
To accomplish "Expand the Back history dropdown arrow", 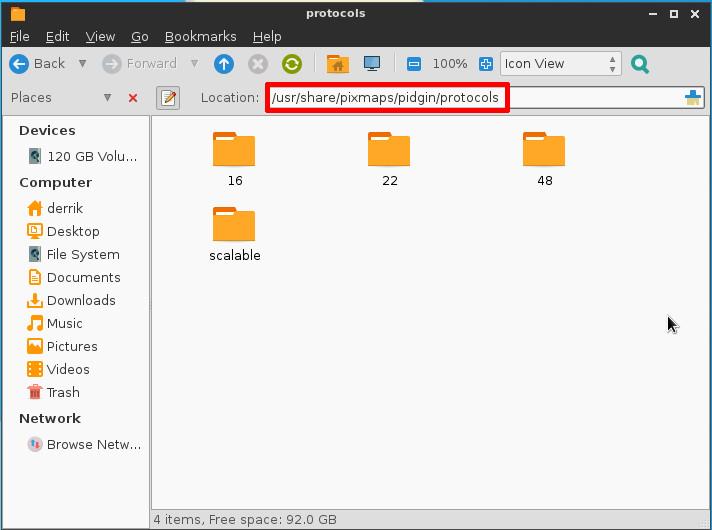I will [82, 64].
